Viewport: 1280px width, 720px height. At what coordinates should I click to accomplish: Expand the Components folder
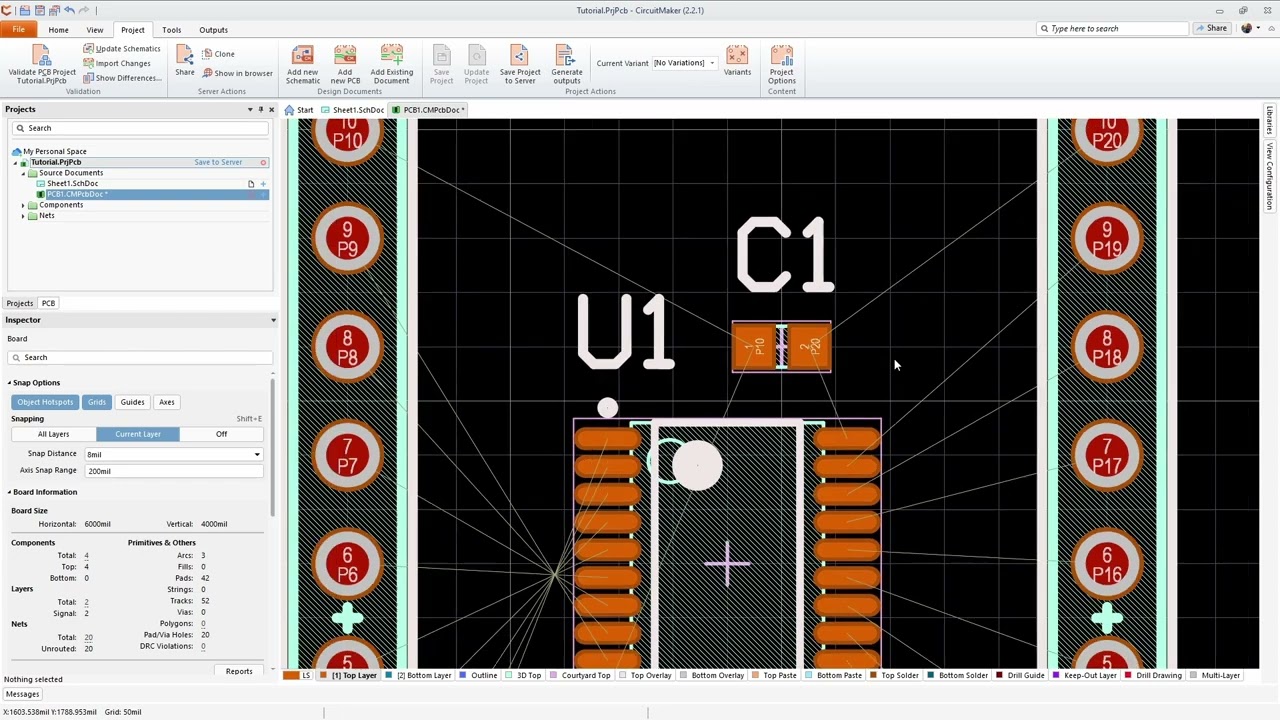(23, 205)
